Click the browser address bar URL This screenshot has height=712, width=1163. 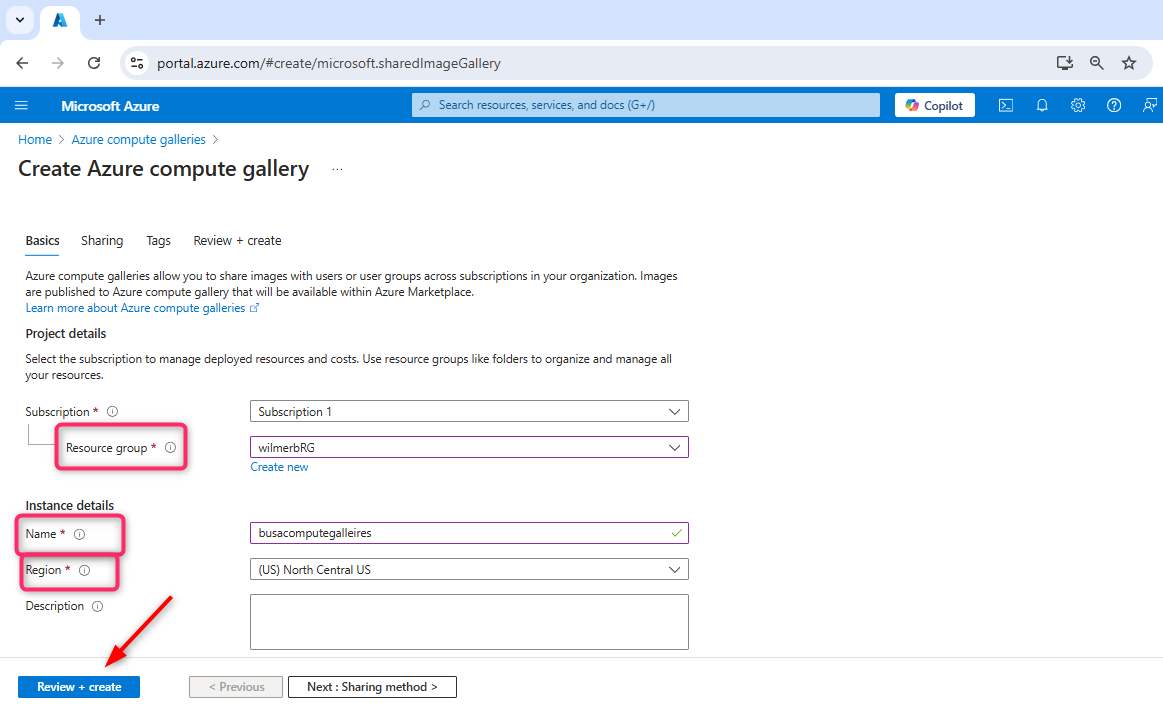click(x=329, y=63)
